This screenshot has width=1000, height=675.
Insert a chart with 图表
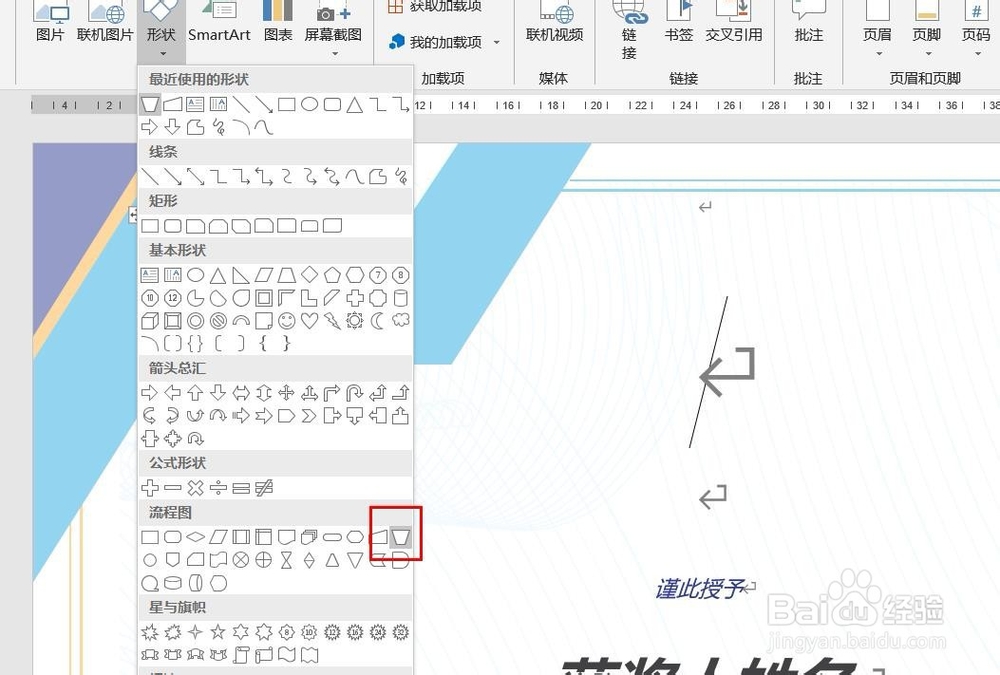tap(278, 22)
